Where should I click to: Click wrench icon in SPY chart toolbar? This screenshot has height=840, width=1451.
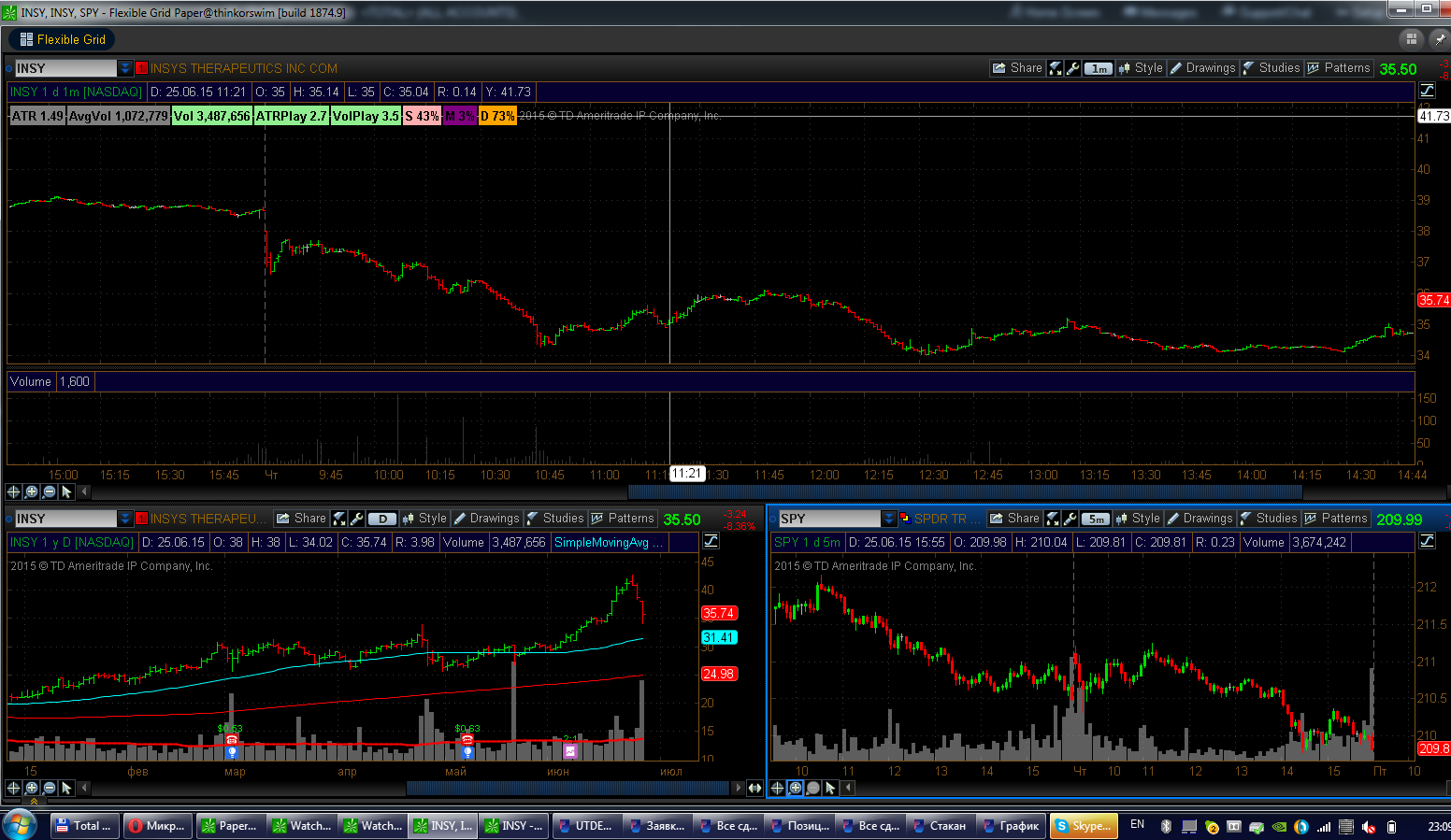point(1070,519)
